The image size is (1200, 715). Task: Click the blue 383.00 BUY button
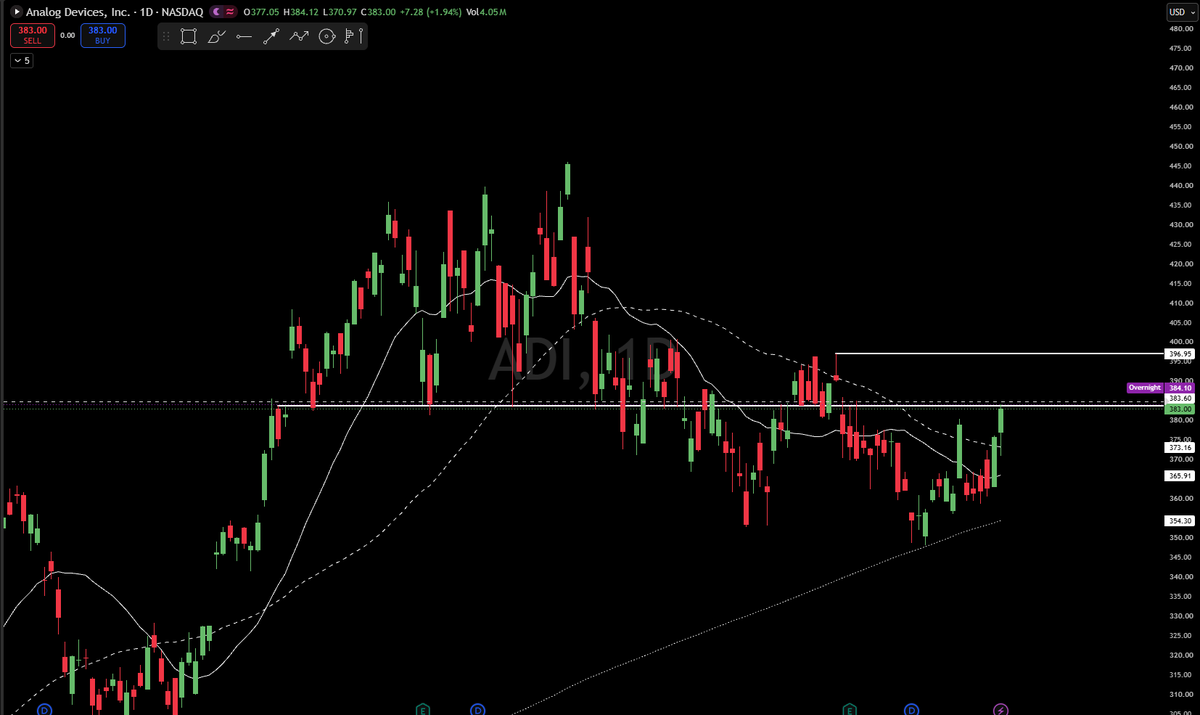pos(103,35)
